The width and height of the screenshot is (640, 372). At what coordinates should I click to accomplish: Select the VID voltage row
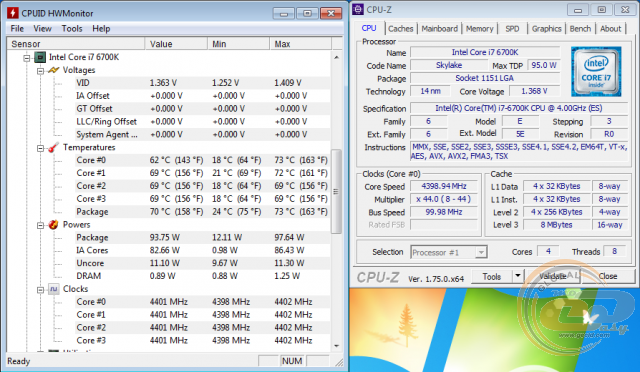202,83
